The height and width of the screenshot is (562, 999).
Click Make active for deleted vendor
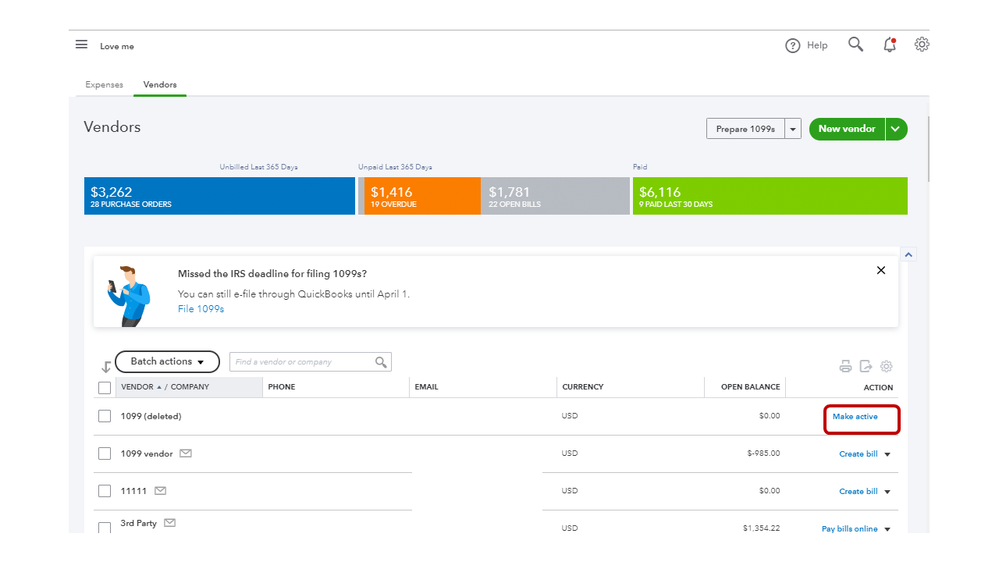point(855,417)
